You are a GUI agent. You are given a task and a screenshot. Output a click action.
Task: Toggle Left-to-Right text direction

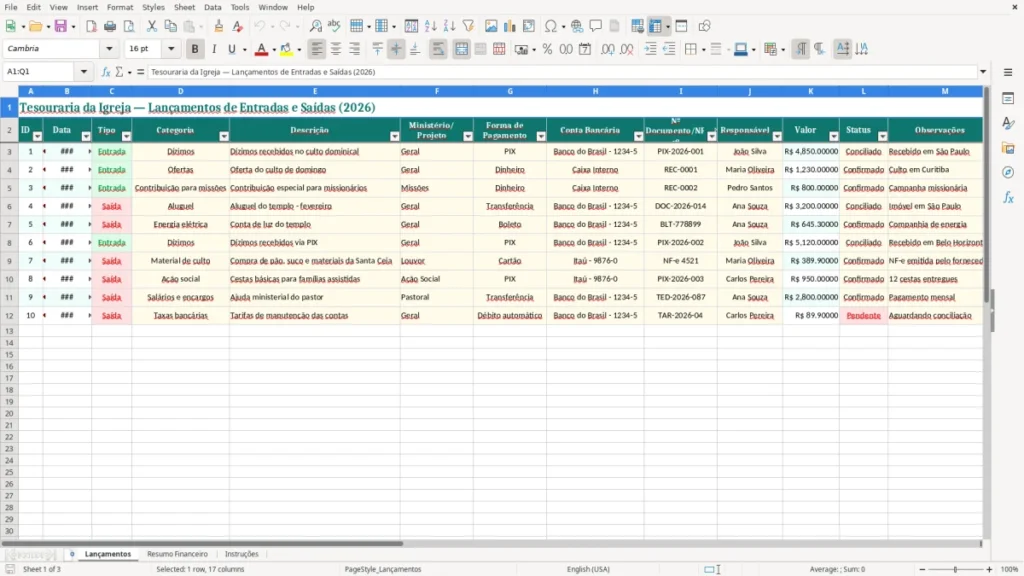801,49
